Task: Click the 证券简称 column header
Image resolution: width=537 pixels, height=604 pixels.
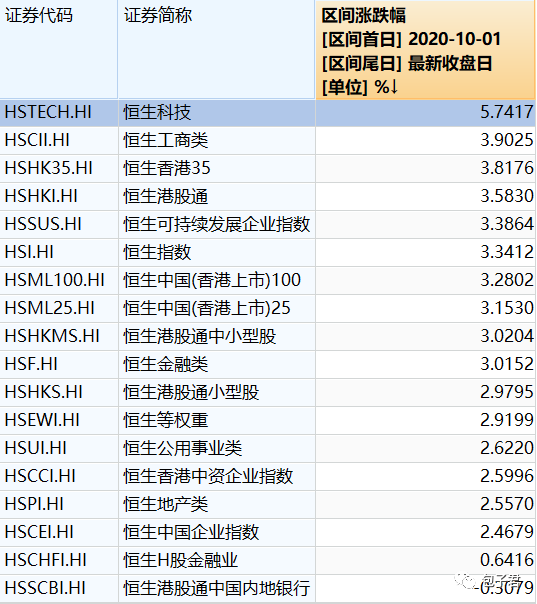Action: pyautogui.click(x=216, y=49)
